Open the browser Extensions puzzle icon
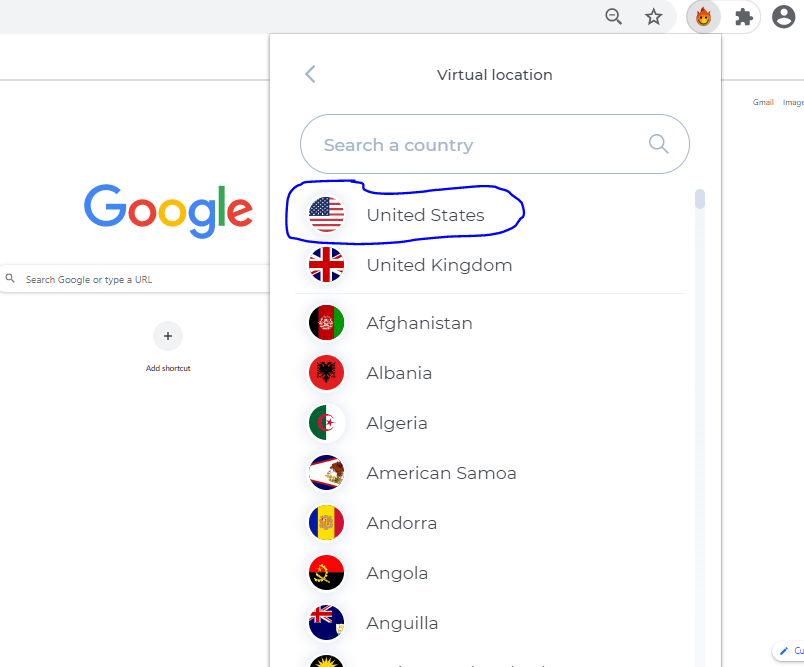 [x=744, y=17]
